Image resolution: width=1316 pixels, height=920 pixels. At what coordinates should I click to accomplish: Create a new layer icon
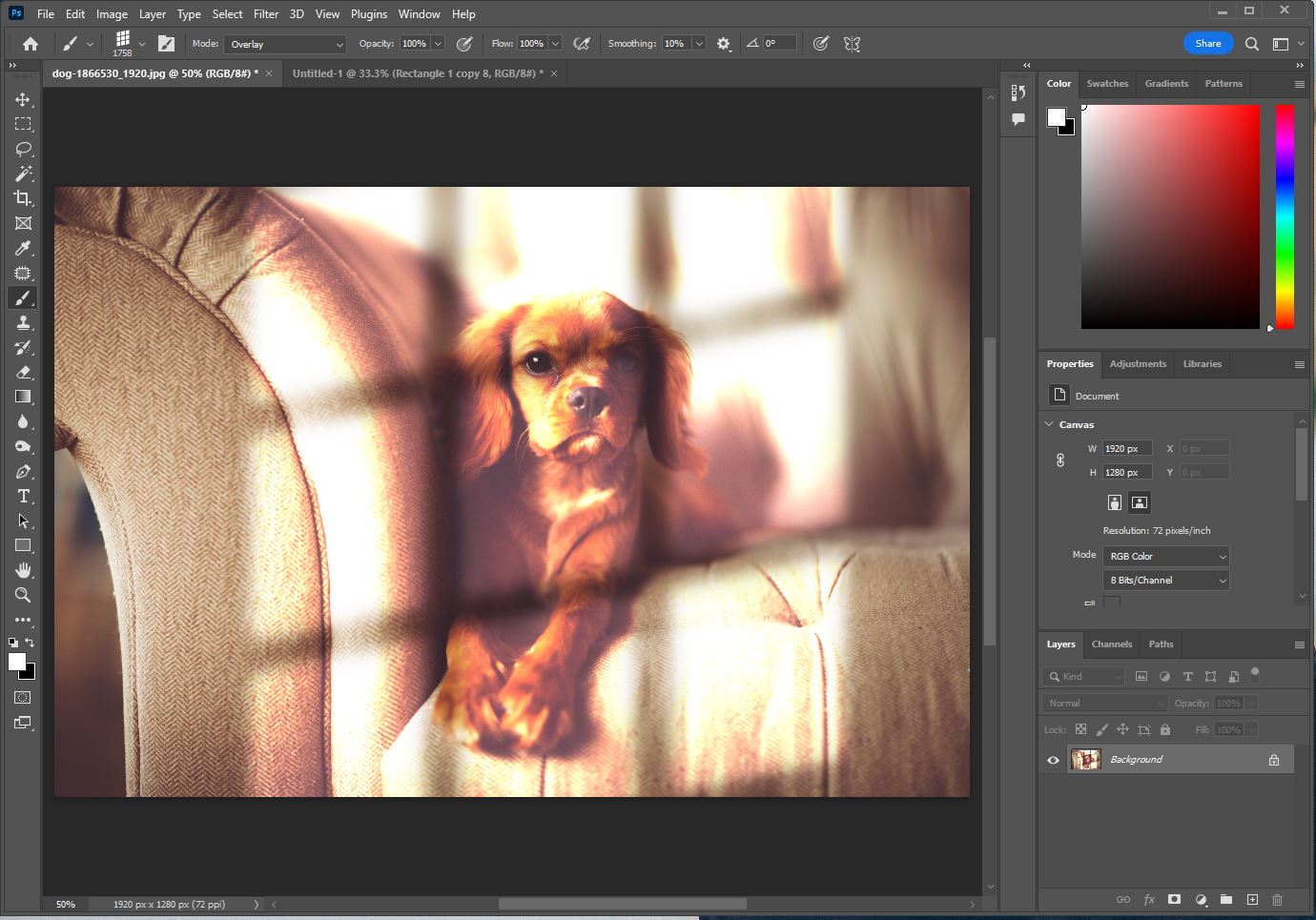coord(1252,899)
